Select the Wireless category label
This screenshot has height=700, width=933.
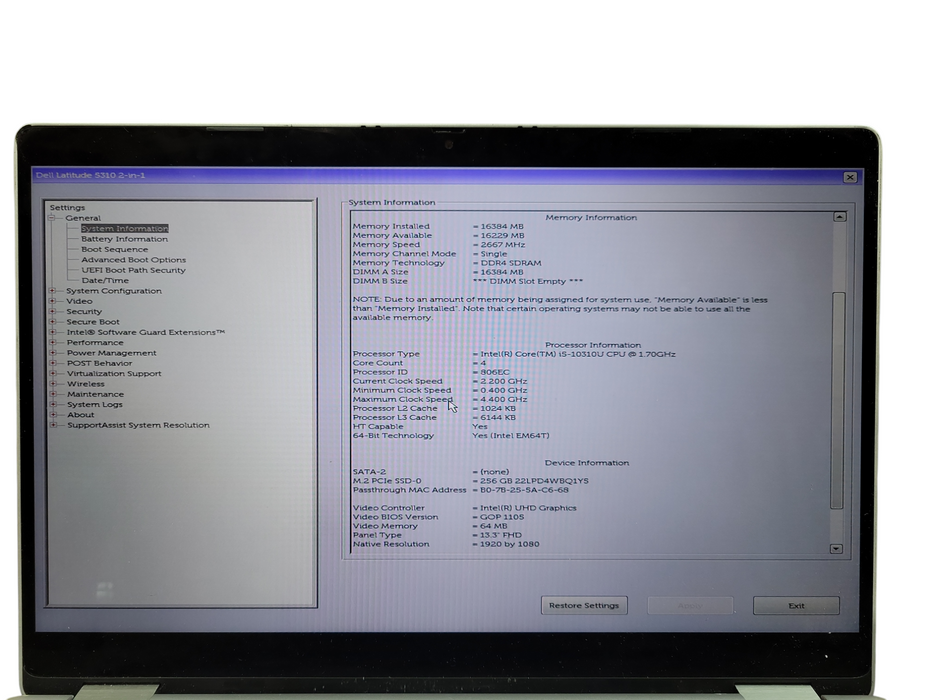[86, 383]
